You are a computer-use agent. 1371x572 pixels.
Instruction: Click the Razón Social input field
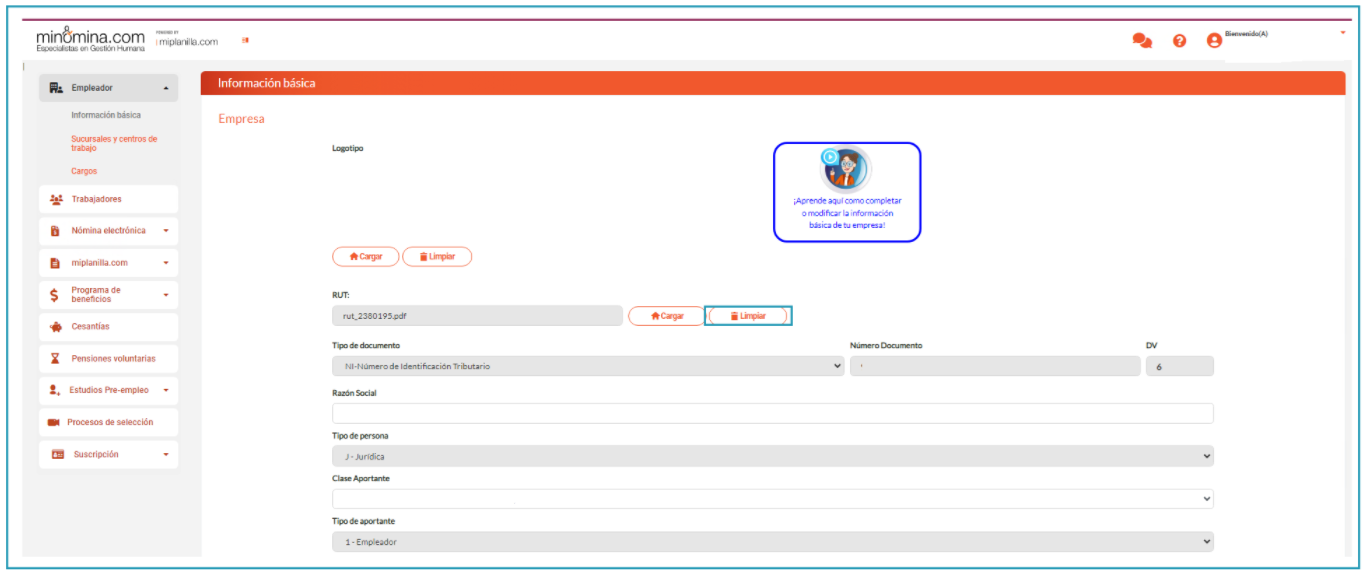click(772, 413)
